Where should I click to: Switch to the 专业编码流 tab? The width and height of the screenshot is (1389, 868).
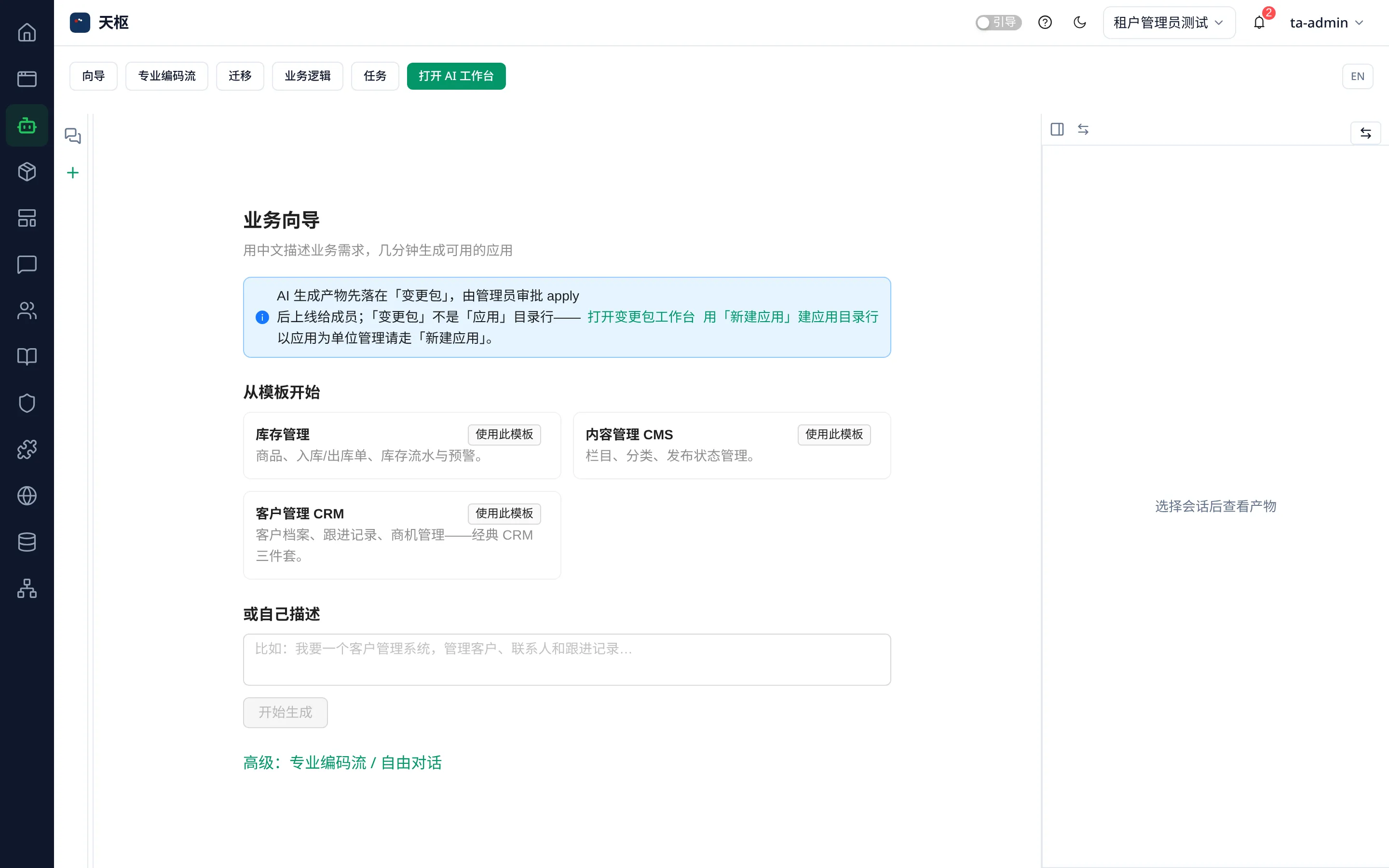click(166, 76)
